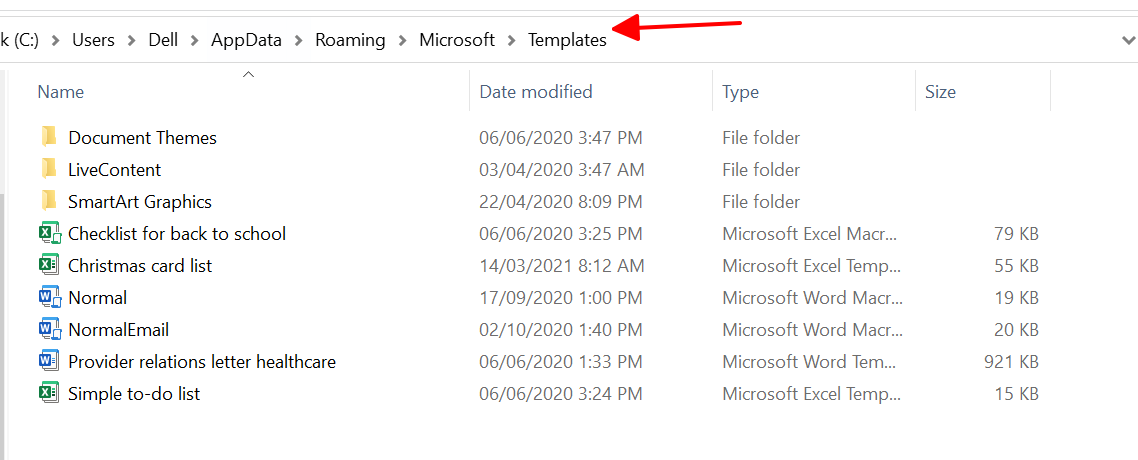Select the NormalEmail template file name
1138x460 pixels.
click(118, 329)
